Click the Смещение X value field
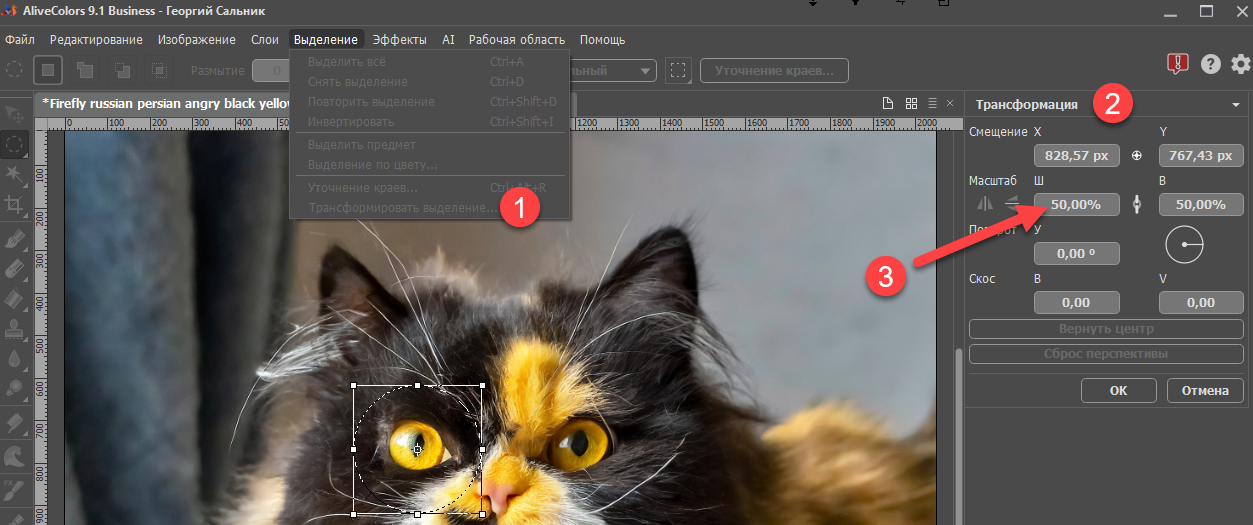This screenshot has width=1253, height=525. (x=1076, y=155)
